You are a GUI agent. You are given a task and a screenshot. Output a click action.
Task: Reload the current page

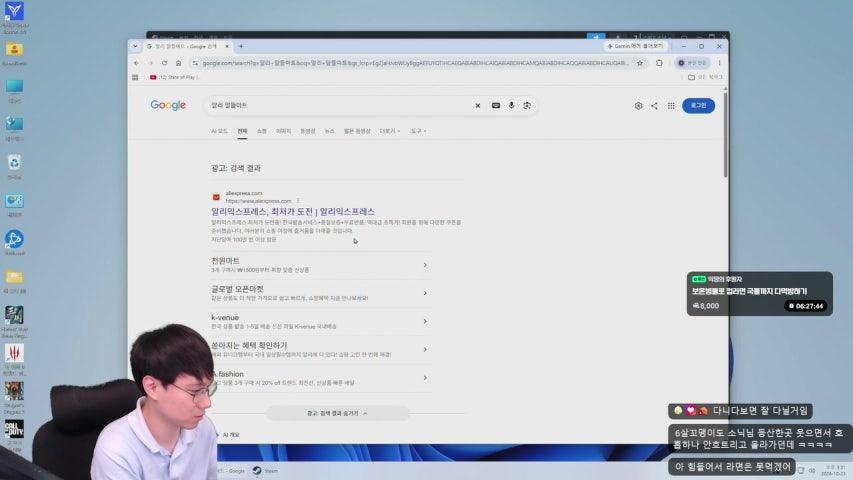pos(164,63)
